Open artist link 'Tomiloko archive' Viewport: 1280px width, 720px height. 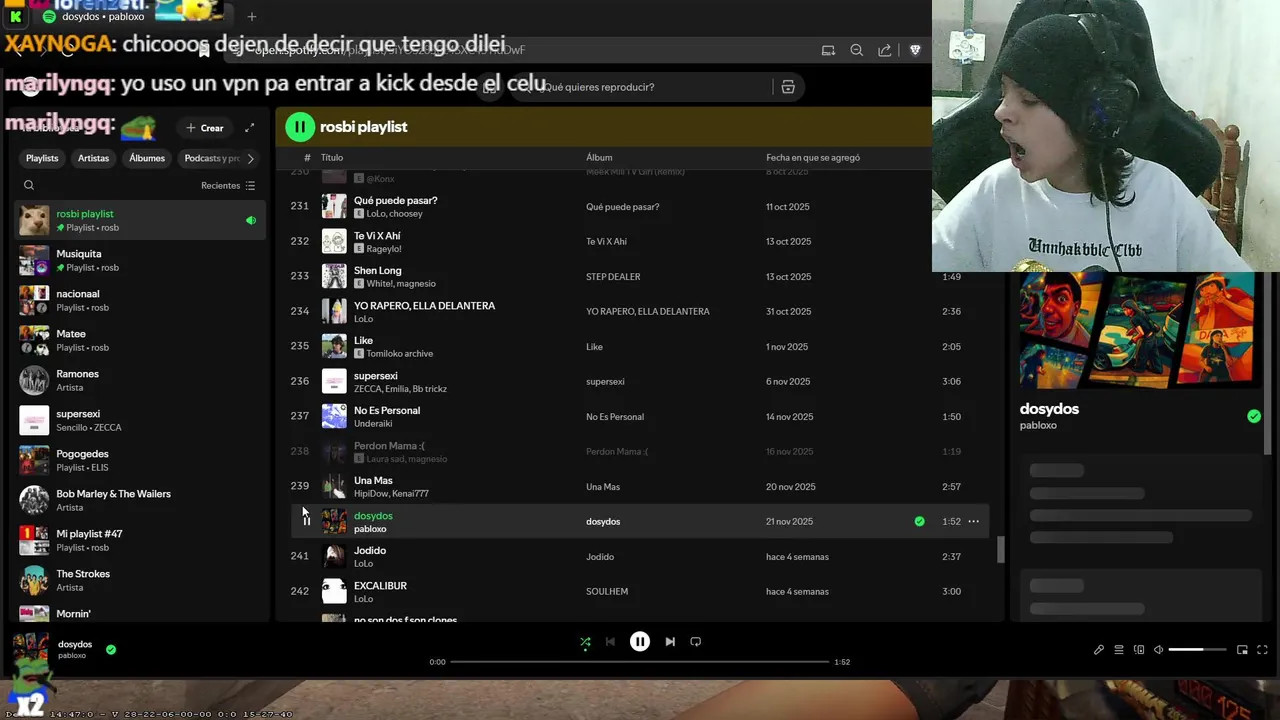tap(399, 354)
